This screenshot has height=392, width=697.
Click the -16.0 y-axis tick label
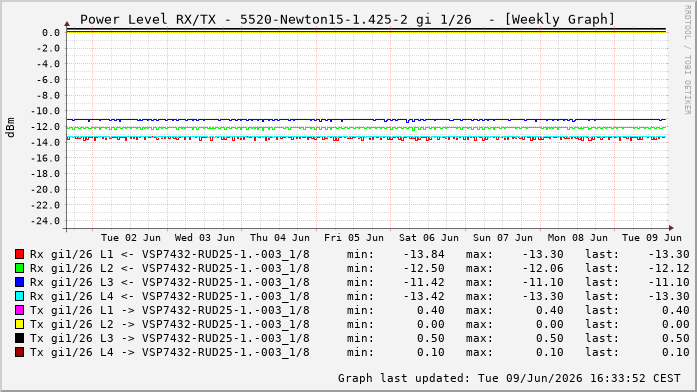click(44, 158)
